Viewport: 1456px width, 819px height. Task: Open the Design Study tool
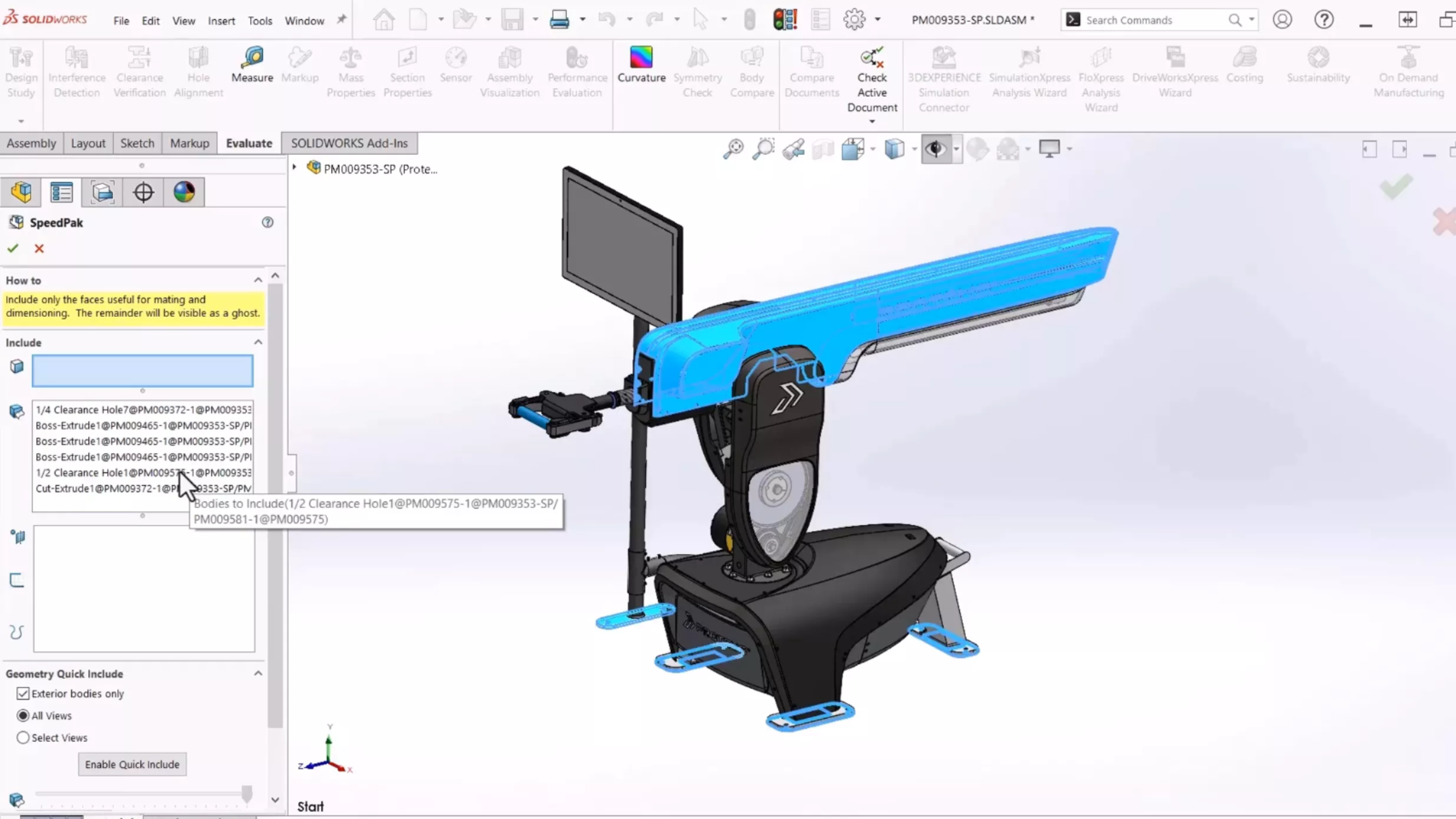21,72
